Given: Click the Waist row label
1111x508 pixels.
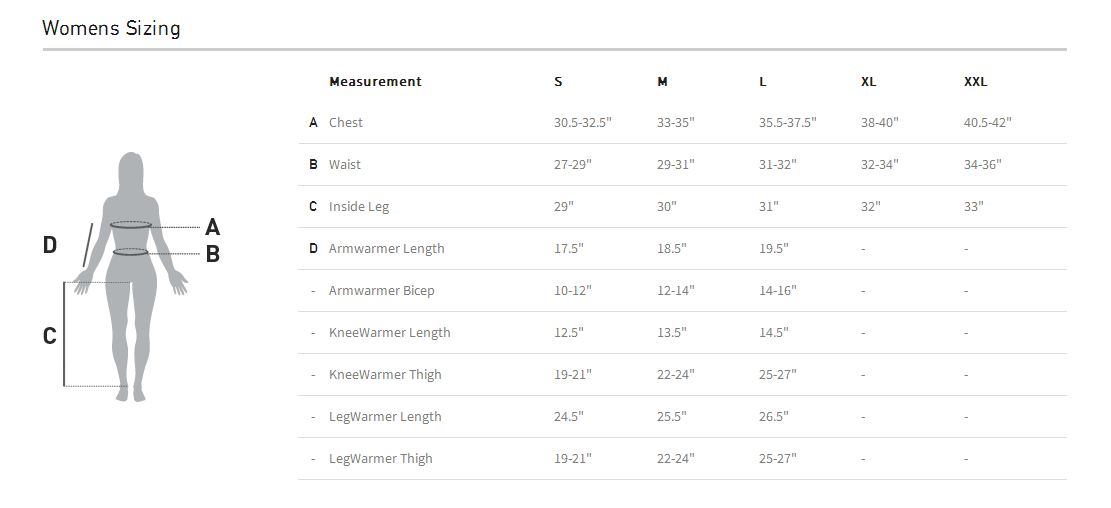Looking at the screenshot, I should pos(345,165).
